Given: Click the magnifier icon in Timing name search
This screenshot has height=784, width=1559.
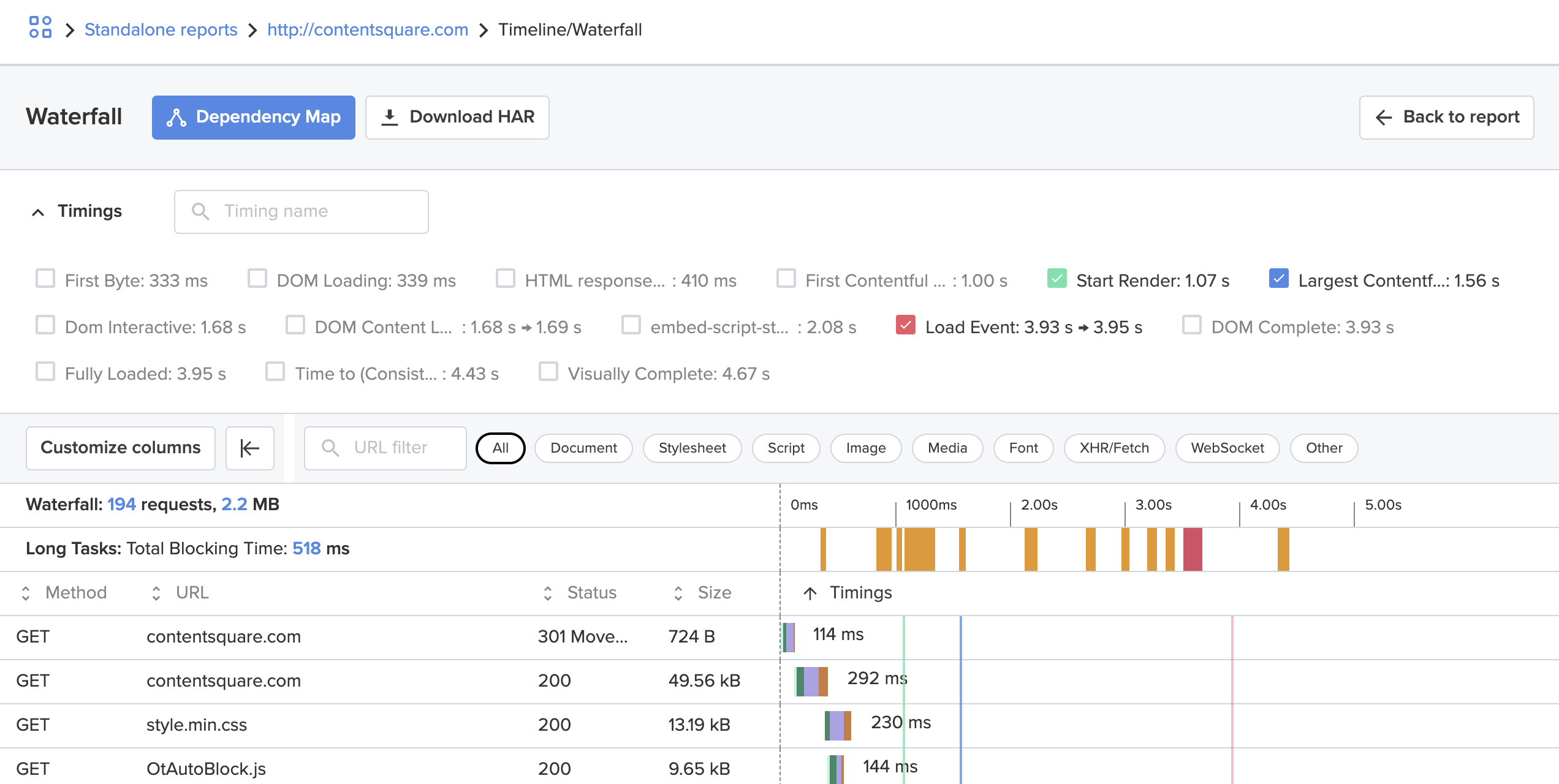Looking at the screenshot, I should pos(199,211).
